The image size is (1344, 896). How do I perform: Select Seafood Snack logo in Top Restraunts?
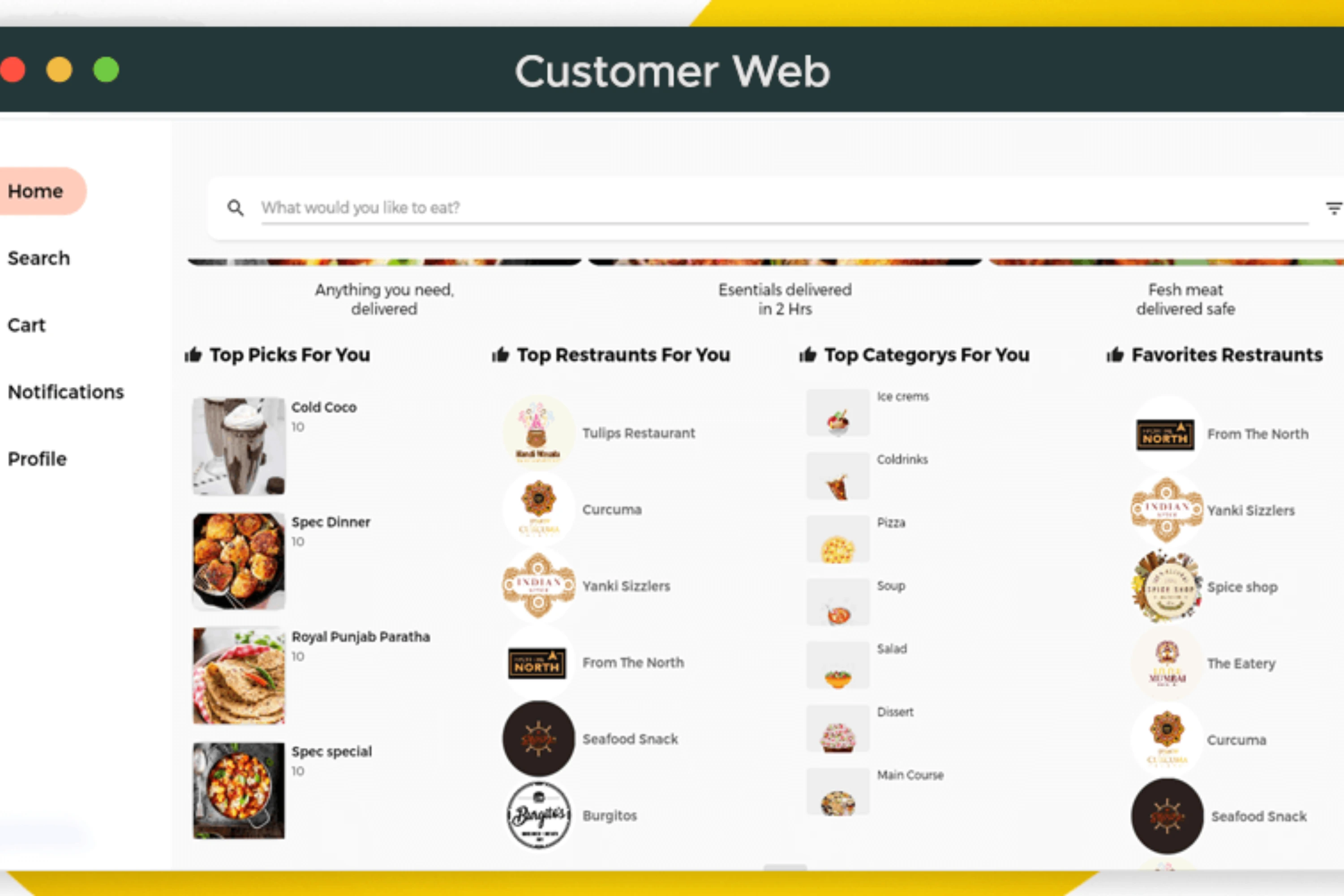pos(538,739)
